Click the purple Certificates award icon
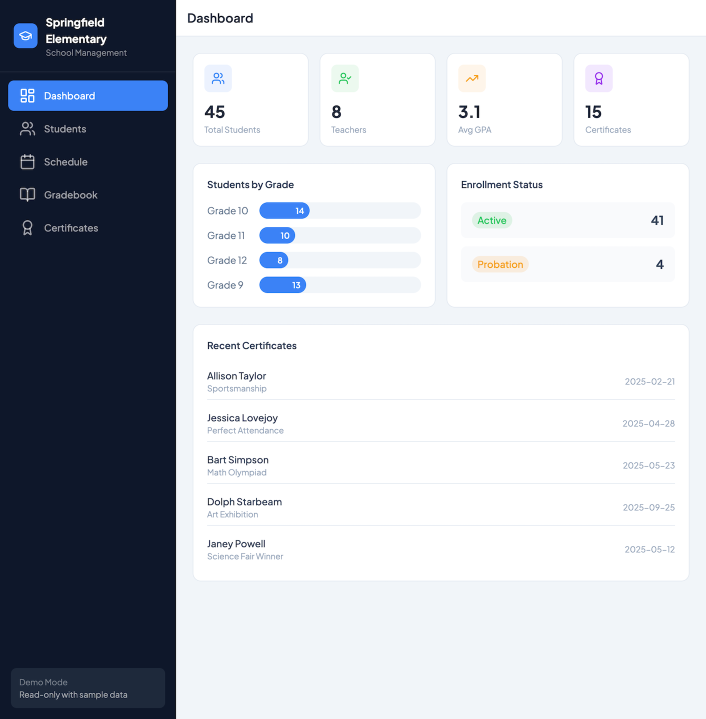The width and height of the screenshot is (706, 719). click(599, 78)
